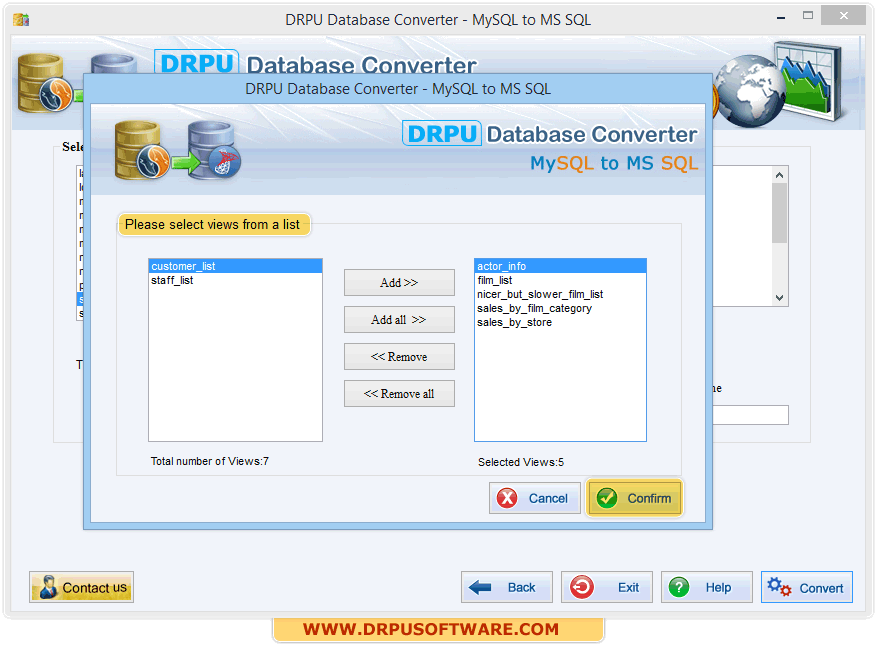Select sales_by_store view

[560, 322]
